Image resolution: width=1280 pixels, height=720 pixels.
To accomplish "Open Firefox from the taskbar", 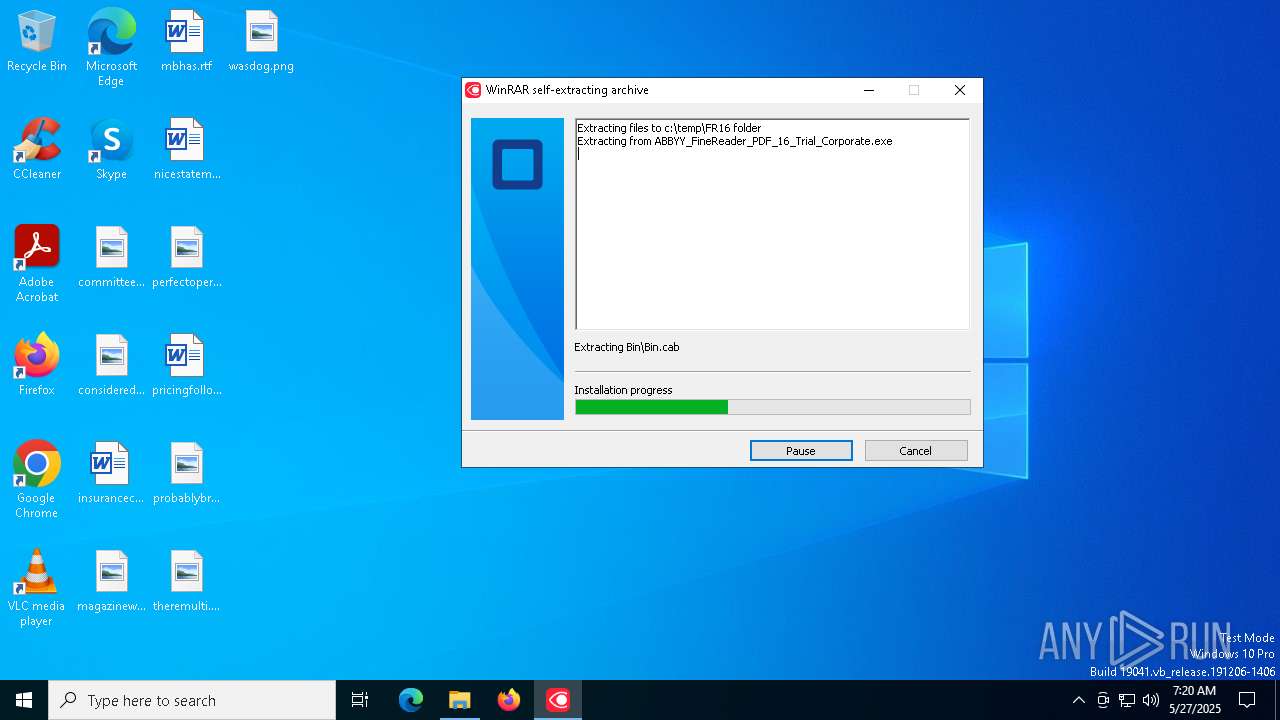I will pyautogui.click(x=509, y=700).
